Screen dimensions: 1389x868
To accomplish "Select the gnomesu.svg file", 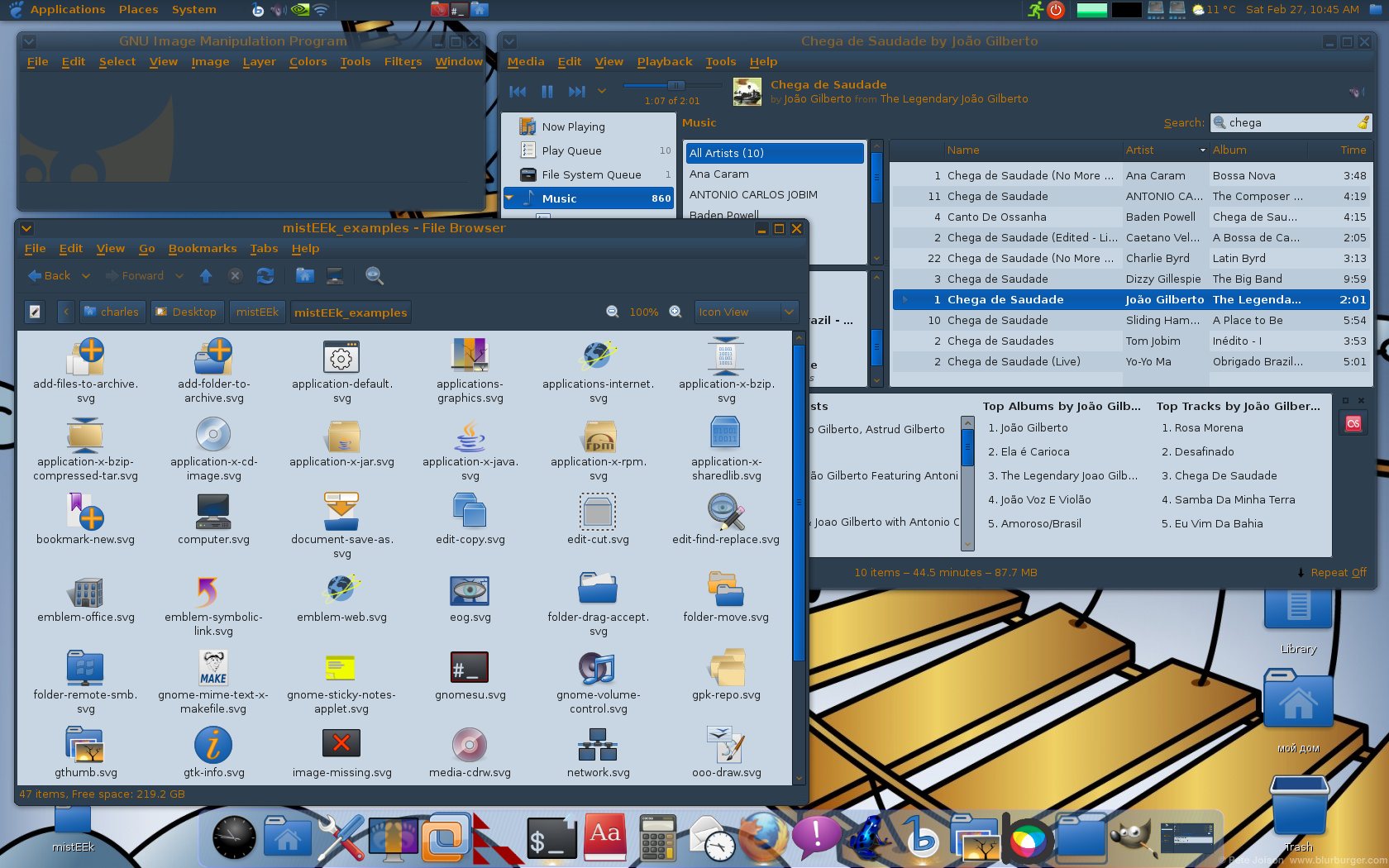I will pyautogui.click(x=470, y=676).
